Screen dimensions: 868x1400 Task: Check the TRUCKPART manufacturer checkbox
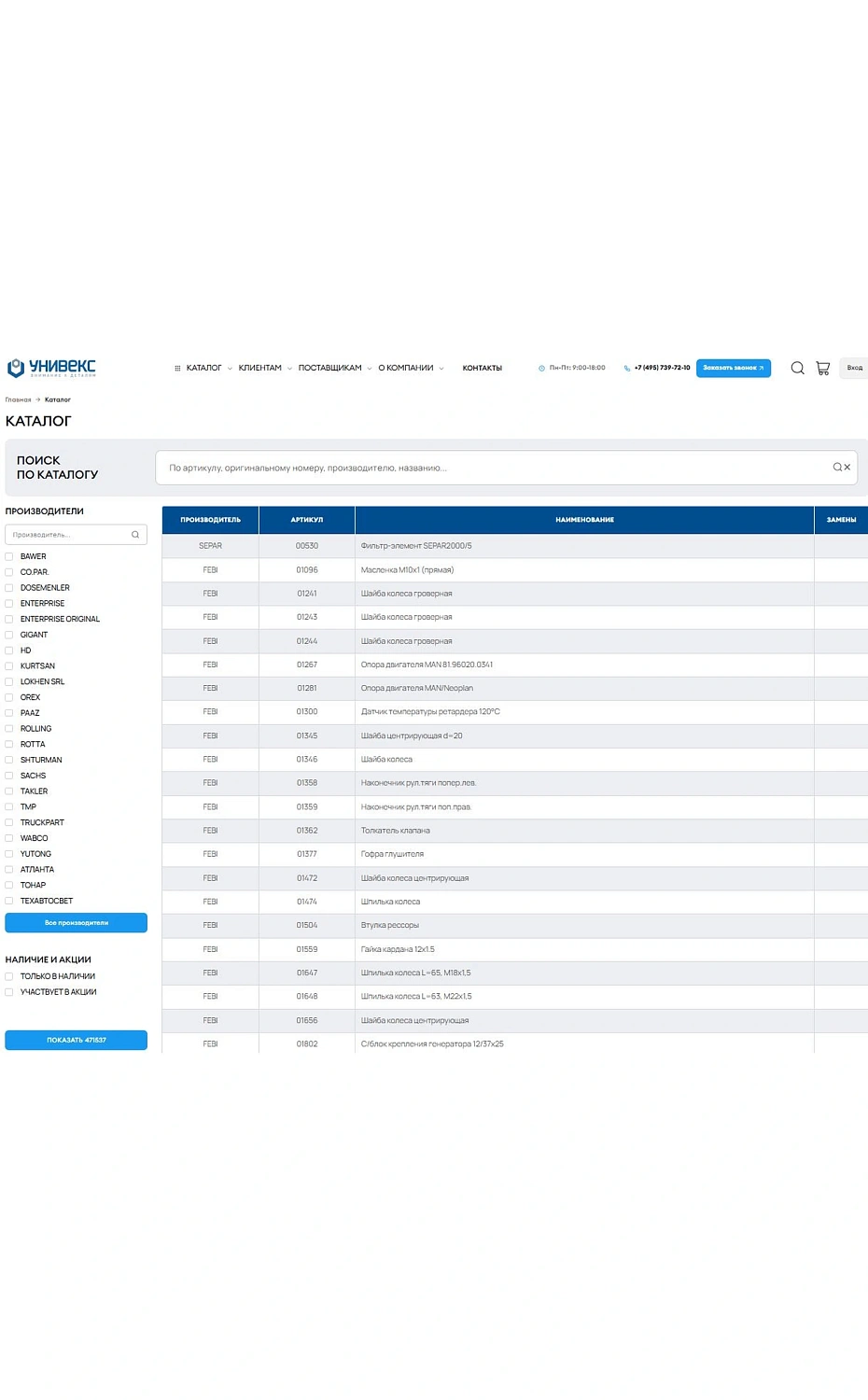point(9,822)
